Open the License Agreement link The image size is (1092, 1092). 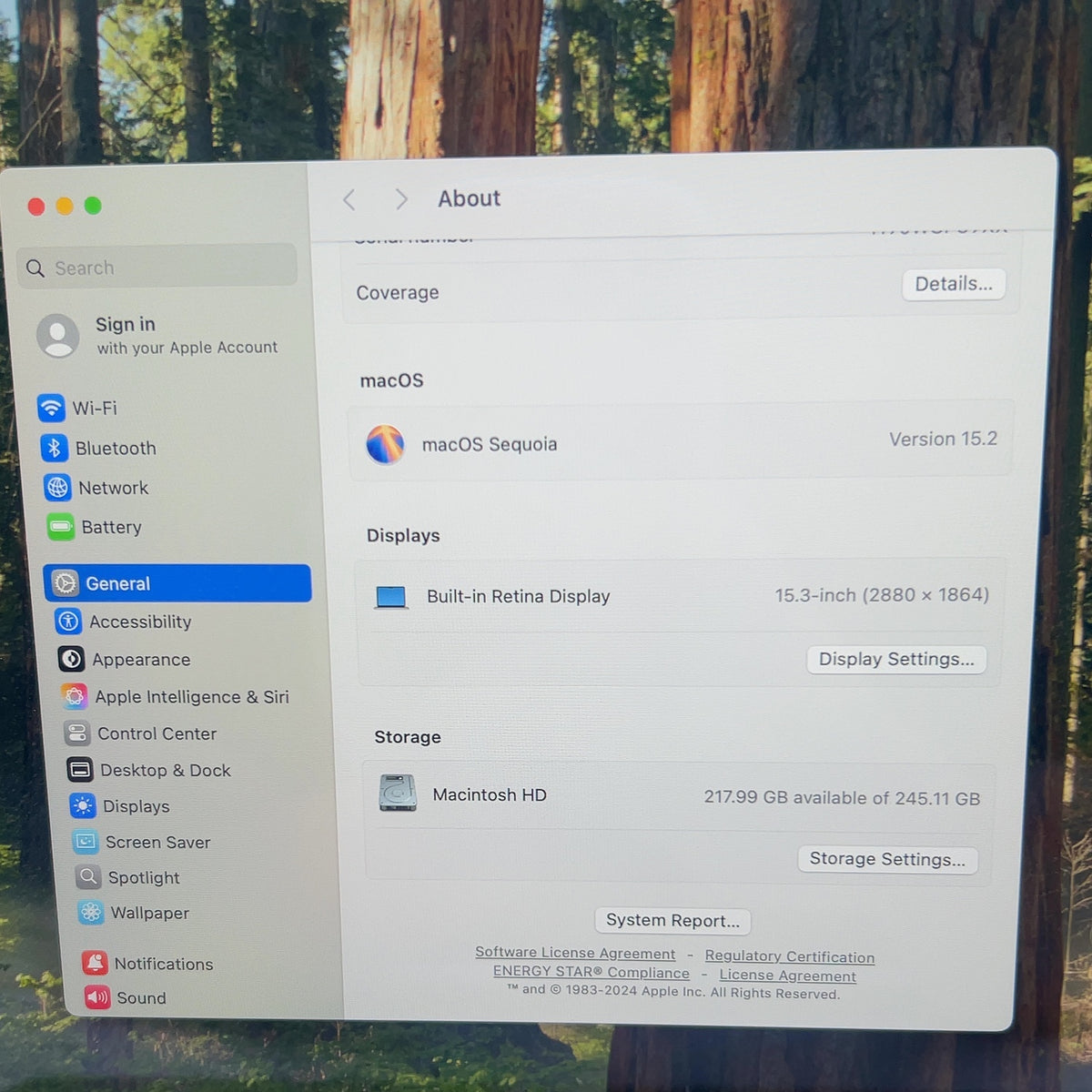click(x=788, y=976)
